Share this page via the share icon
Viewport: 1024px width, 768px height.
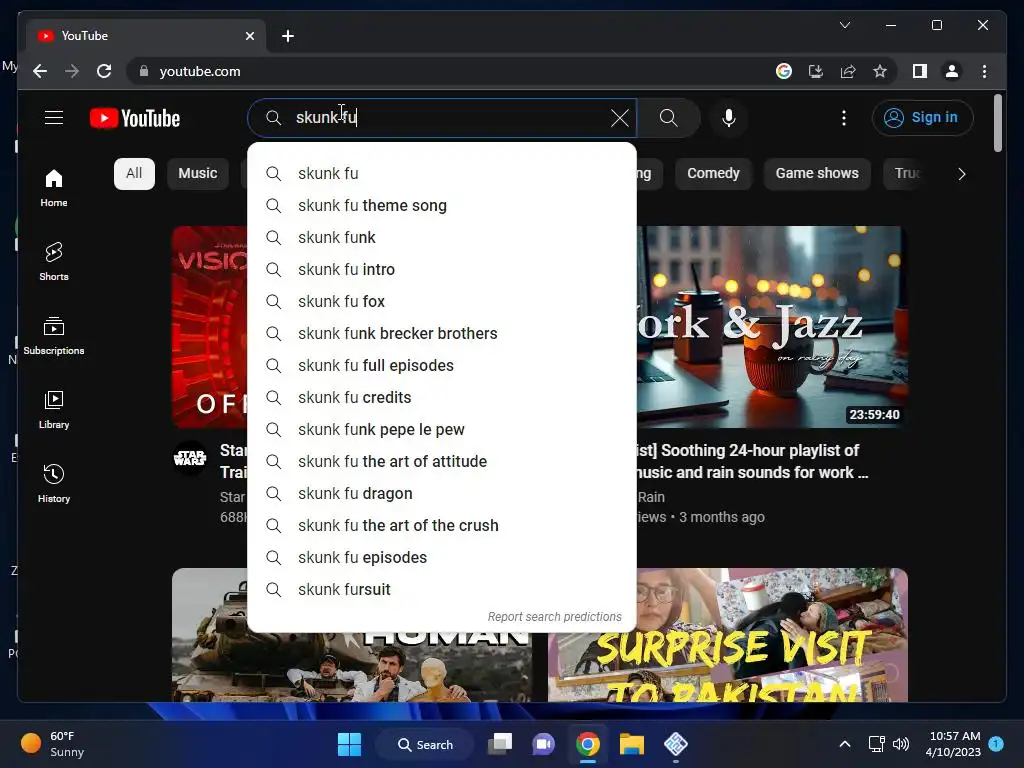pos(848,71)
